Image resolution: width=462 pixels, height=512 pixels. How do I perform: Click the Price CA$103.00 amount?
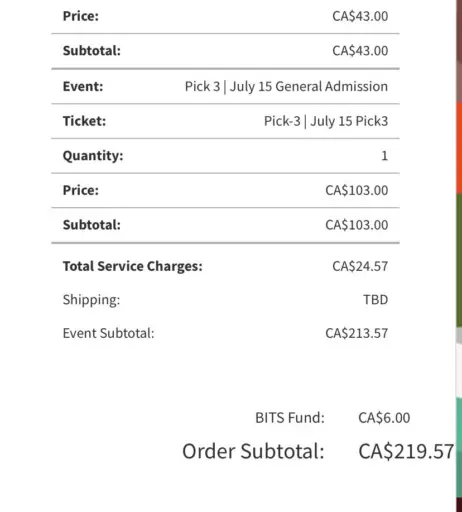(x=357, y=190)
